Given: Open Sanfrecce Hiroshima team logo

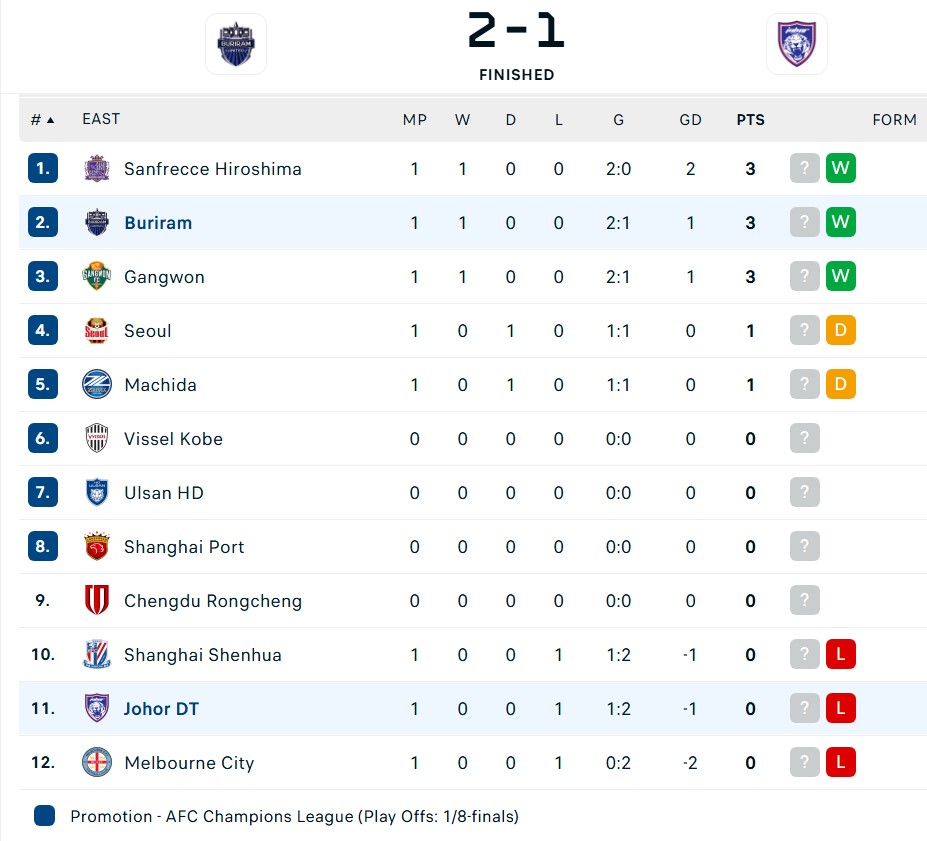Looking at the screenshot, I should pos(97,168).
